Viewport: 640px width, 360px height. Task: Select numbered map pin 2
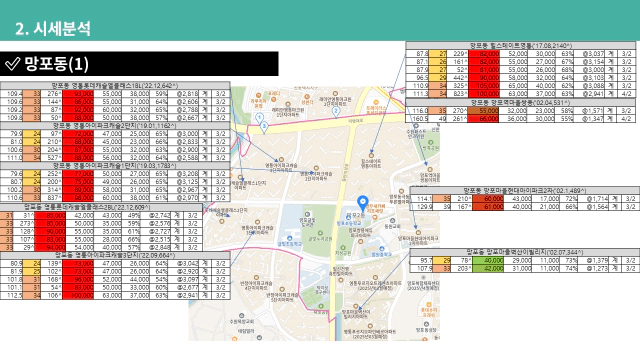point(336,111)
